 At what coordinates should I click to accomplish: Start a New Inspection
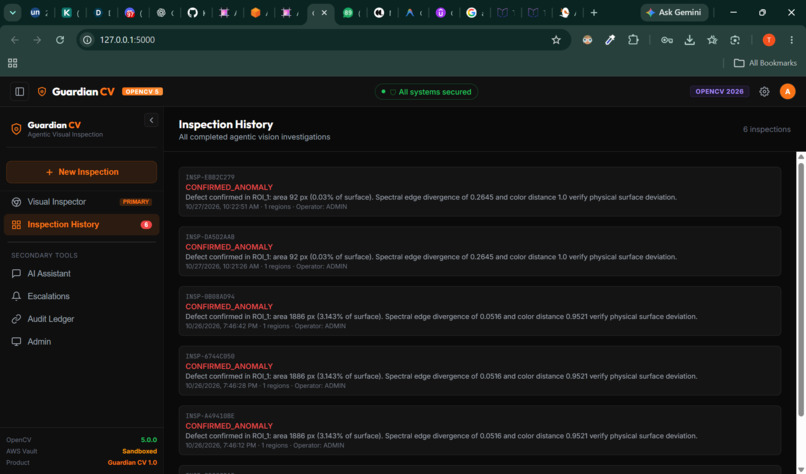click(x=81, y=172)
